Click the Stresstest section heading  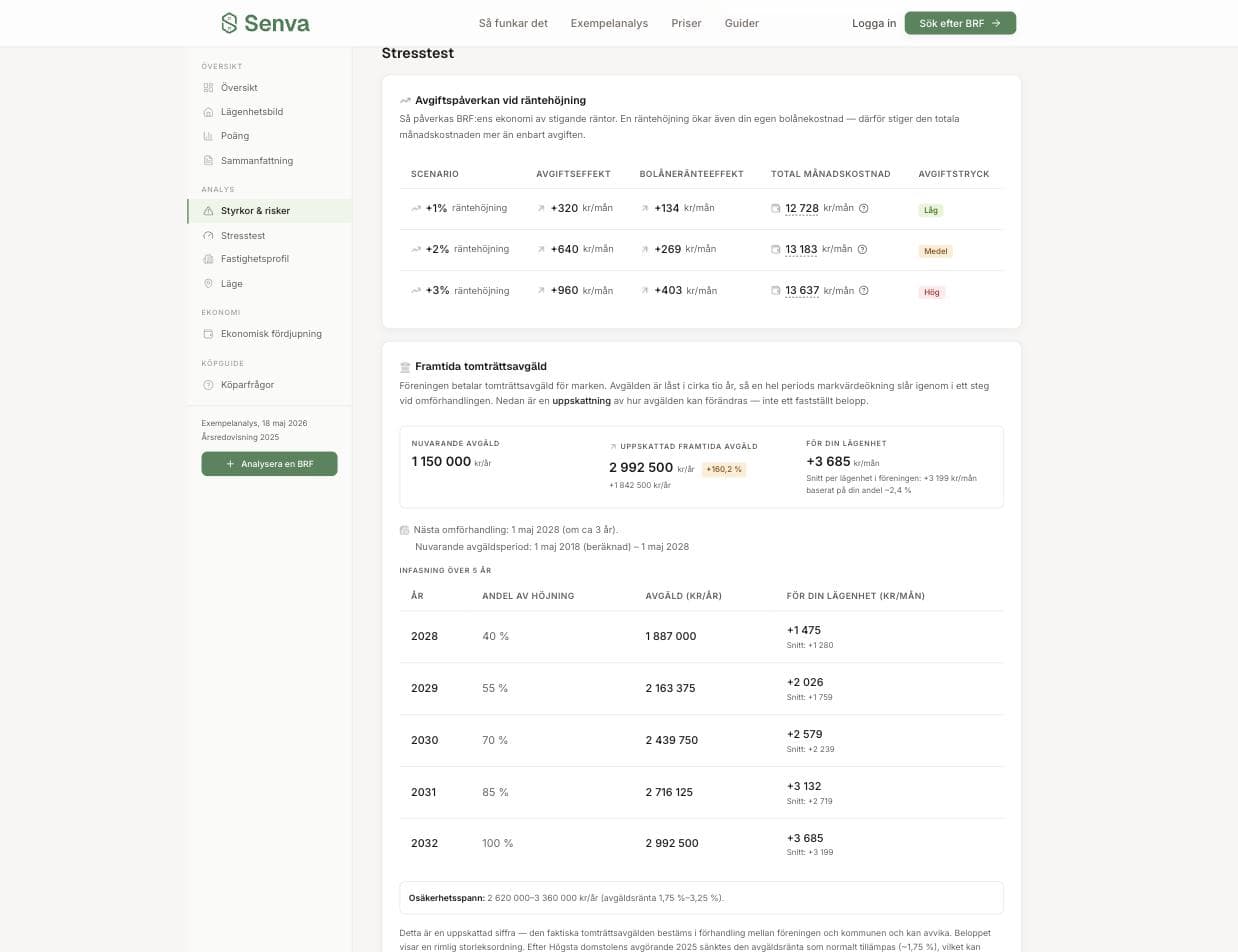[418, 53]
